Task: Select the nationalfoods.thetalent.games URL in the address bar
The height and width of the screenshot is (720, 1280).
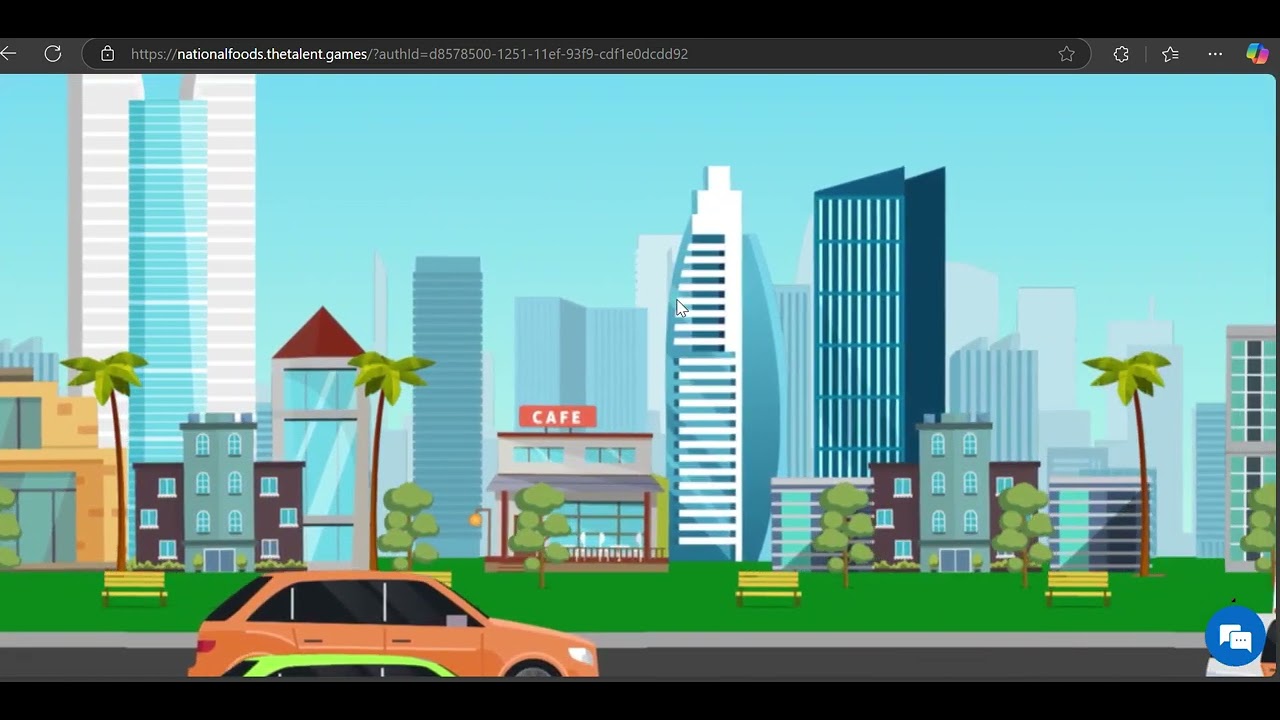Action: point(409,54)
